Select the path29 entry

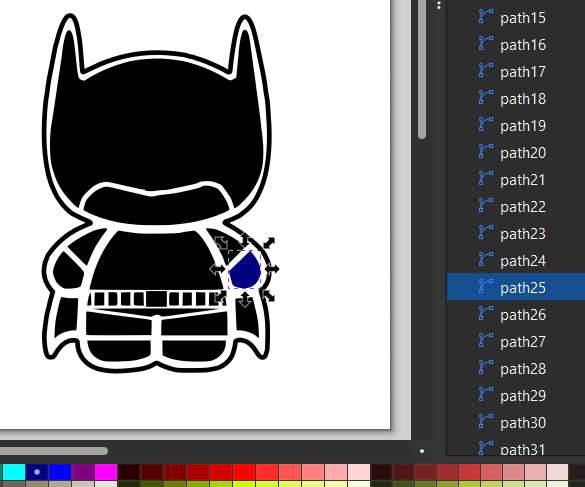click(x=516, y=396)
